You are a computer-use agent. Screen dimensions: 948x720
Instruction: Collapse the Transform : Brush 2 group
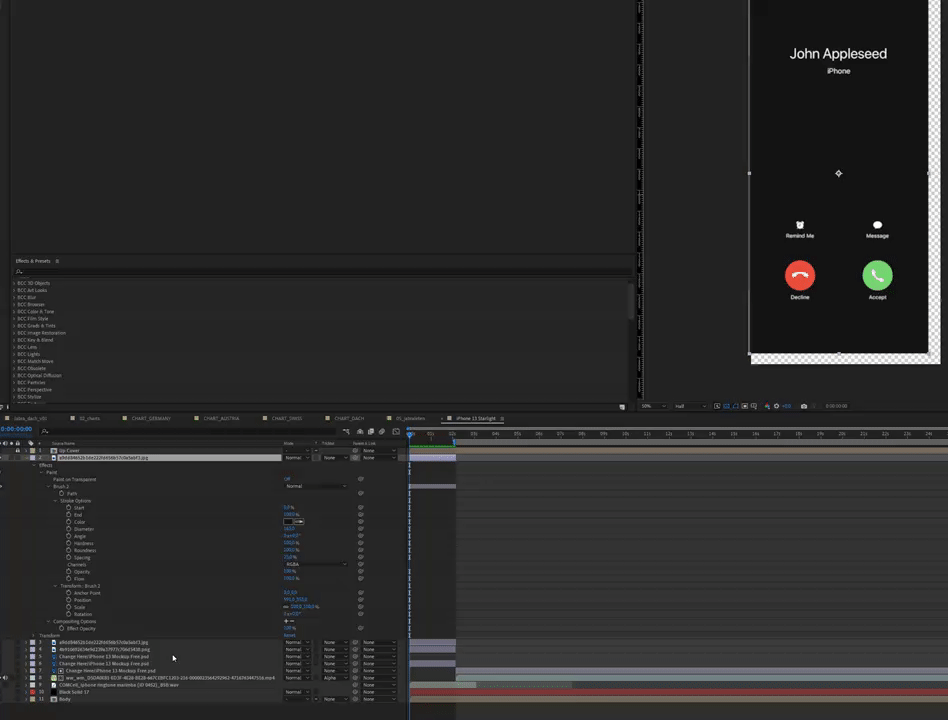pos(56,586)
